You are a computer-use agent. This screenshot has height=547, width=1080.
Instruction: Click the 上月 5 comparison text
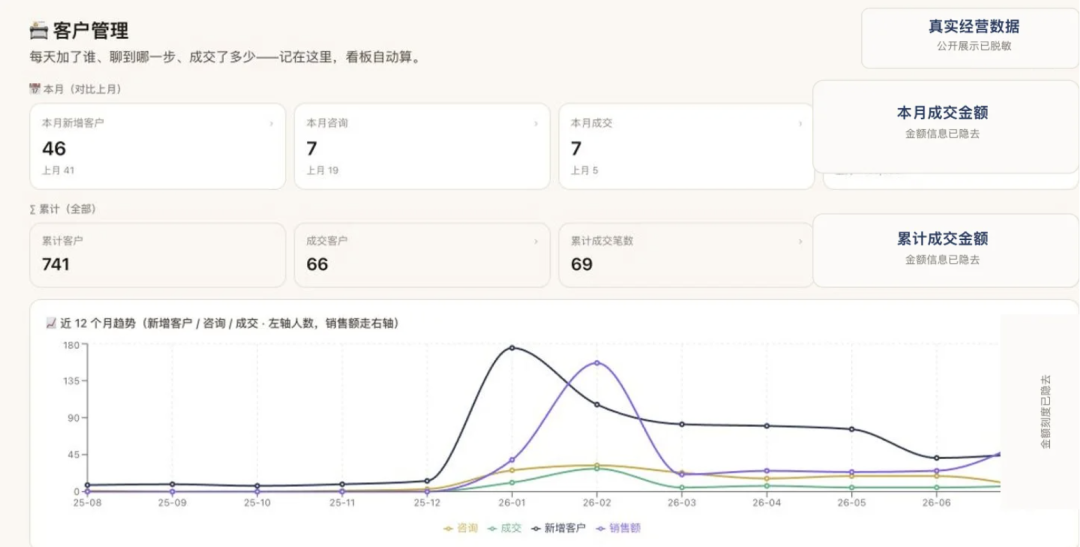[x=585, y=170]
